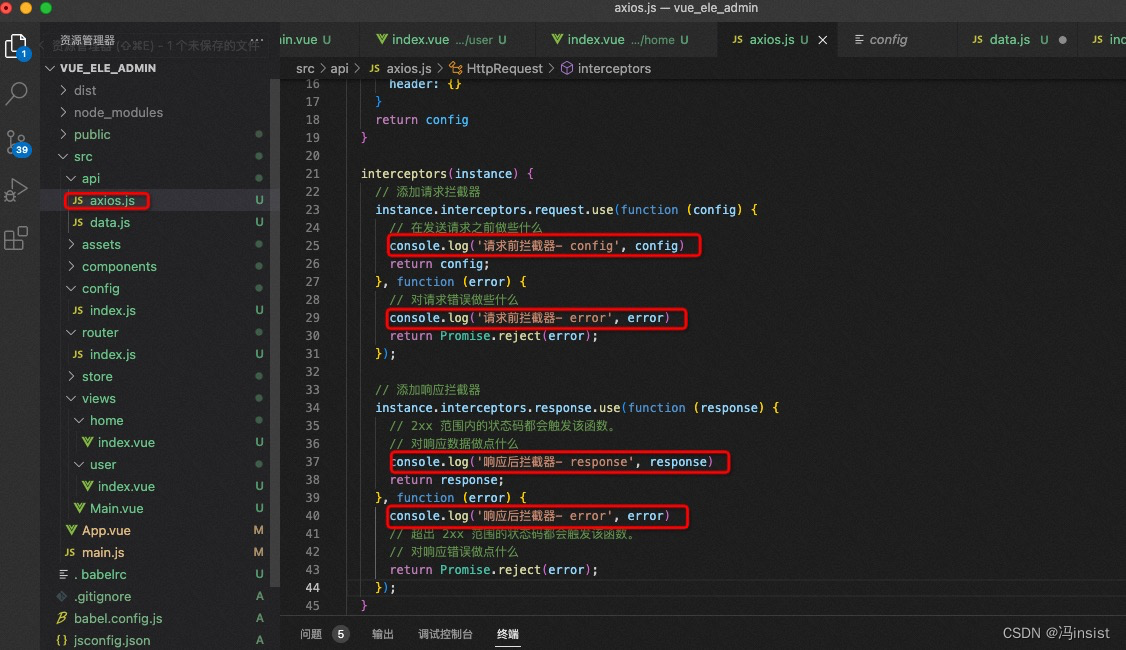Image resolution: width=1126 pixels, height=650 pixels.
Task: Open the 问题 panel showing 5 problems
Action: (x=313, y=633)
